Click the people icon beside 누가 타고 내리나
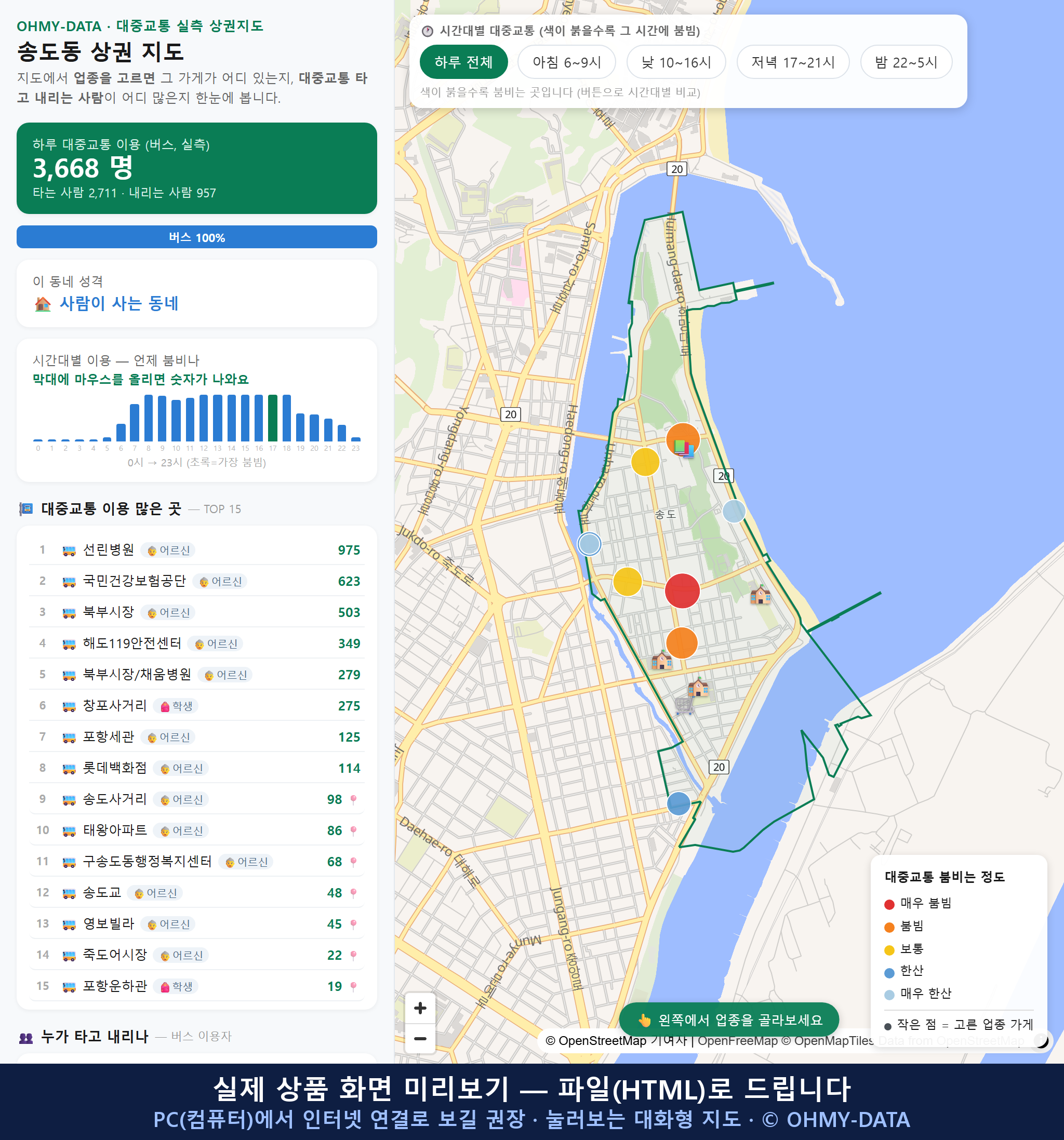This screenshot has height=1140, width=1064. [x=26, y=1037]
